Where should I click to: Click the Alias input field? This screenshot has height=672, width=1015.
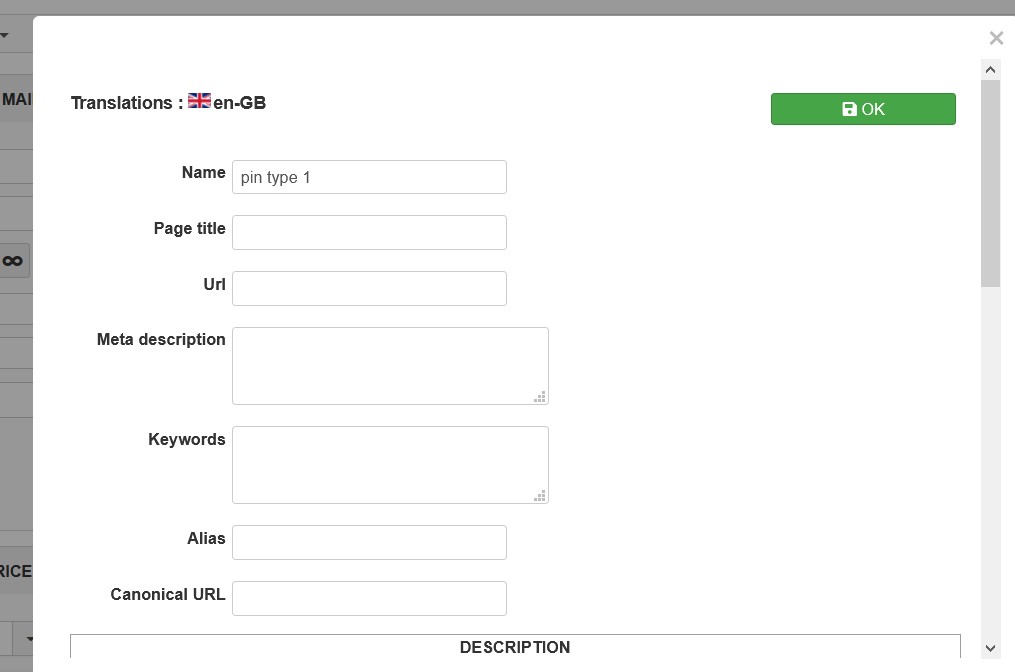(369, 542)
